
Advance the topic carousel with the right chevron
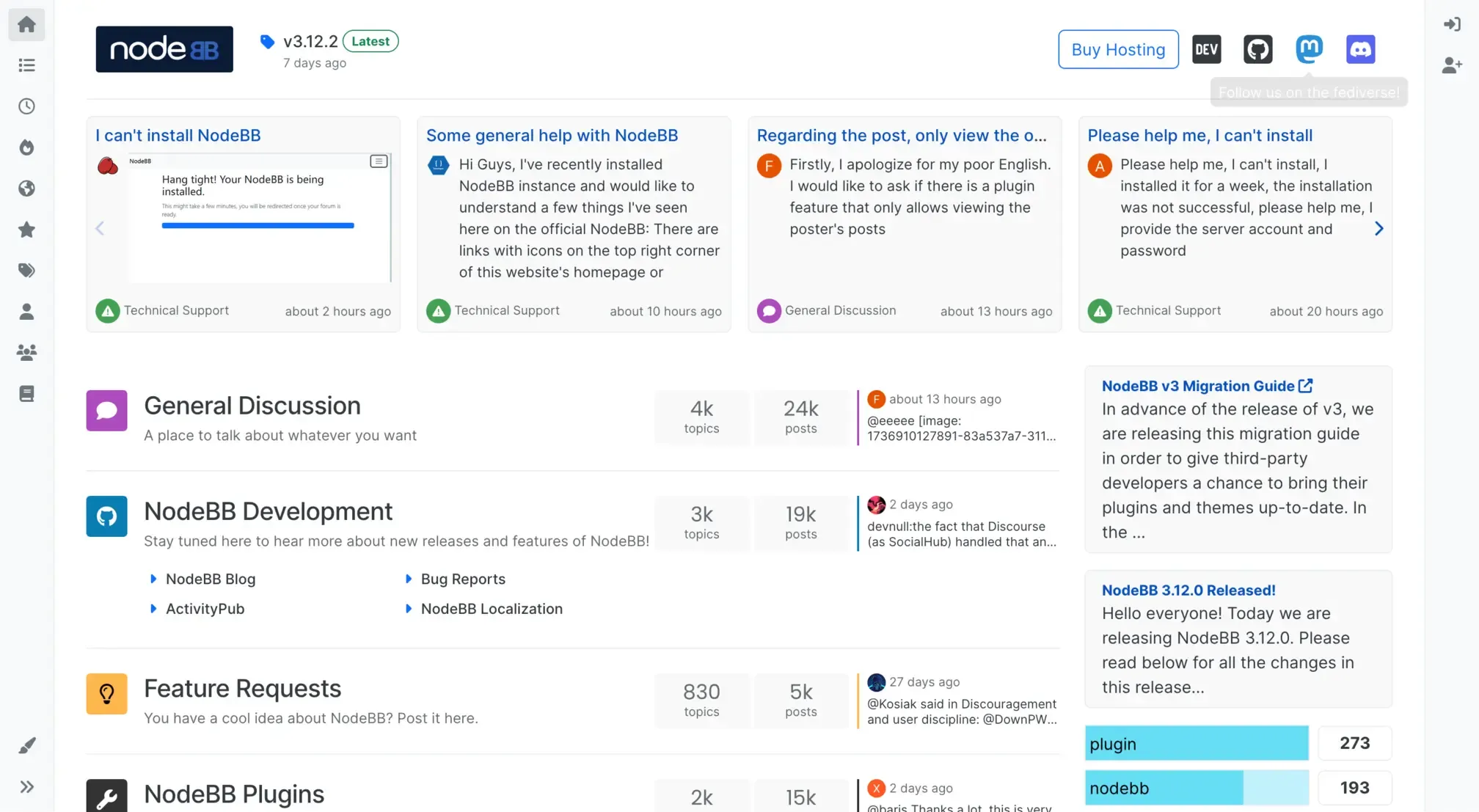click(1379, 228)
